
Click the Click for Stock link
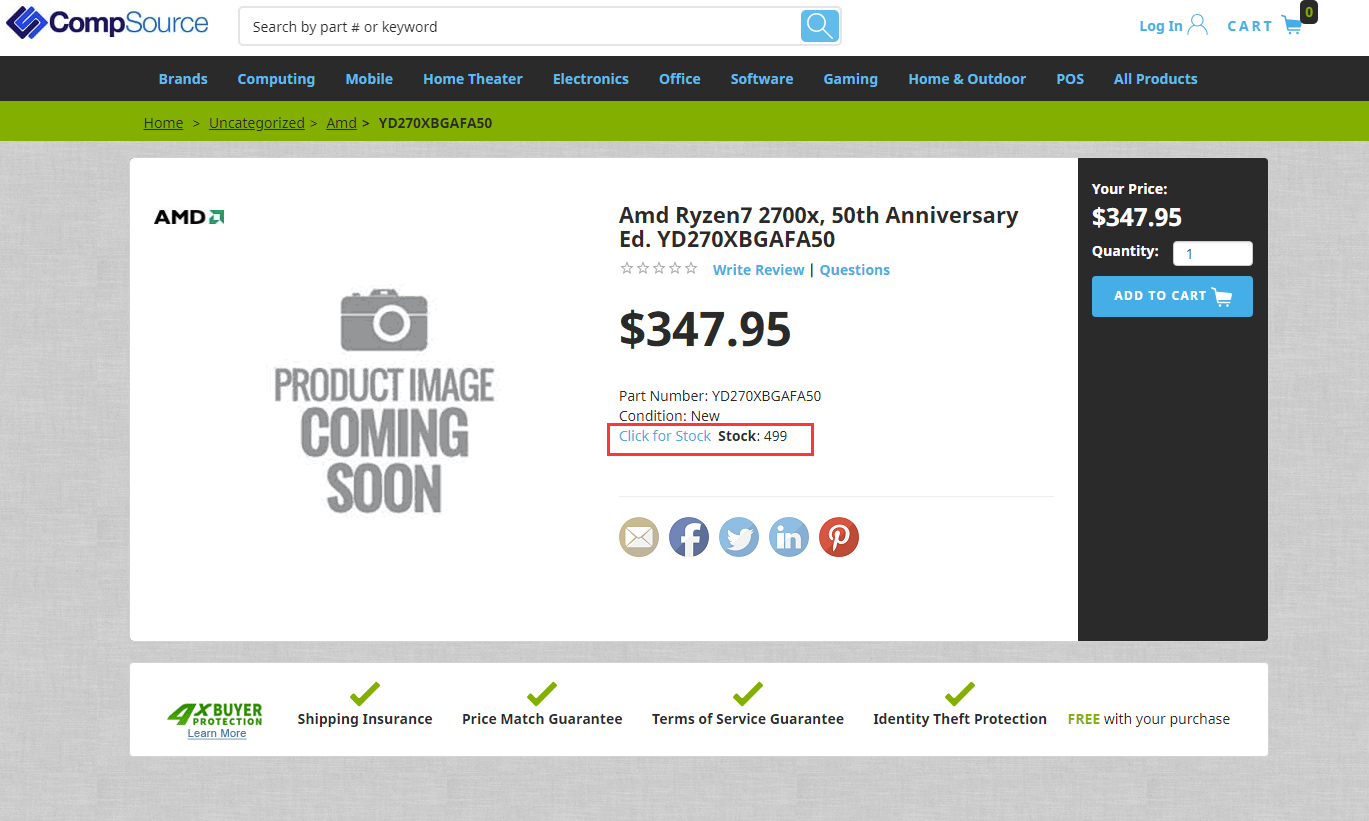[x=665, y=436]
